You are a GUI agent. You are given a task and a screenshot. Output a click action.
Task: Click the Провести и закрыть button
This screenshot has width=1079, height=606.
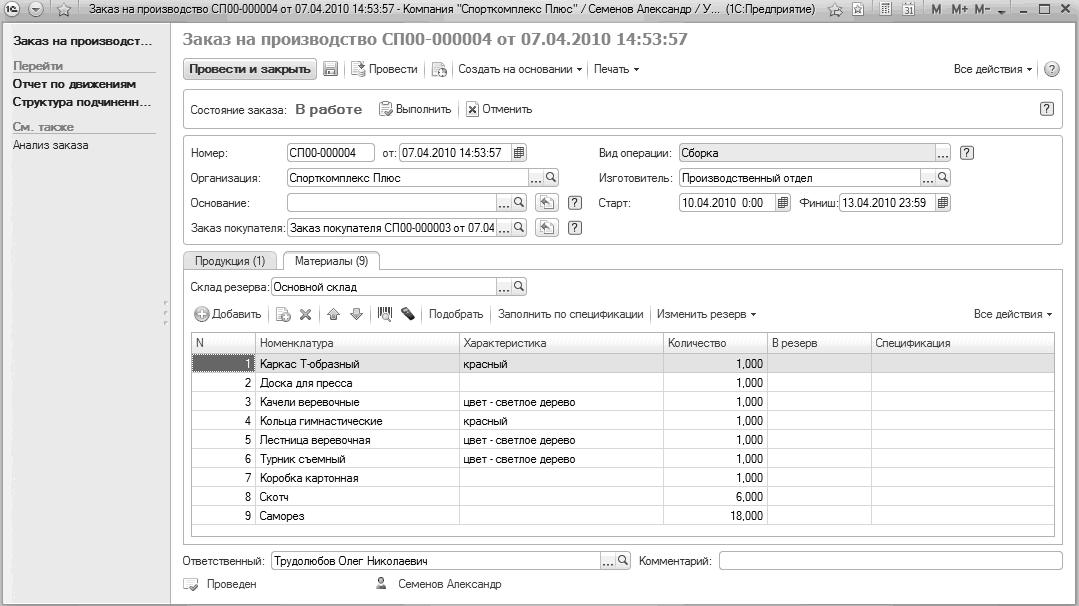[x=249, y=70]
